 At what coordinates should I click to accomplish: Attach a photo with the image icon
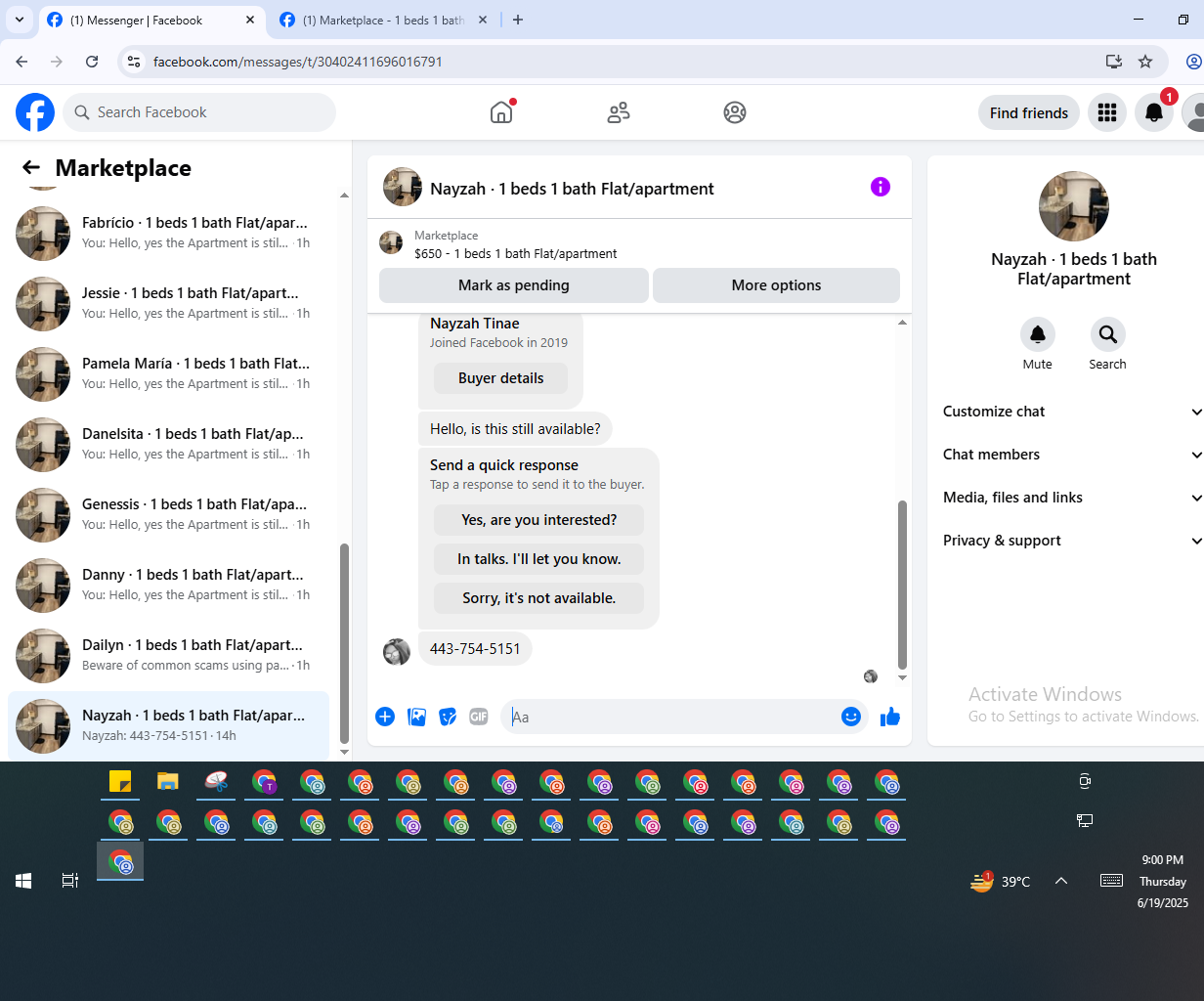pos(416,717)
